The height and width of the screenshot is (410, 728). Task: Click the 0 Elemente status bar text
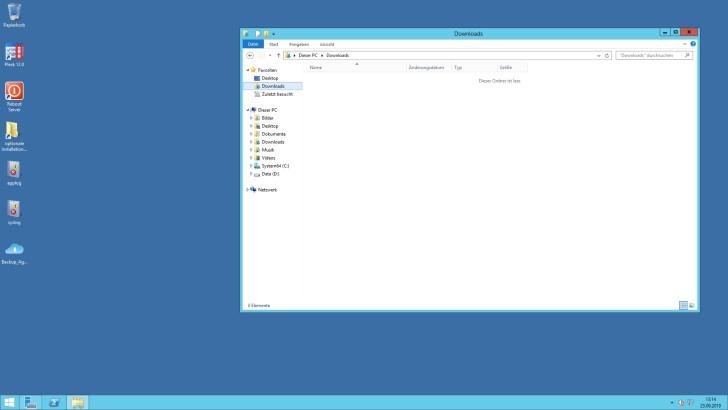(x=259, y=306)
